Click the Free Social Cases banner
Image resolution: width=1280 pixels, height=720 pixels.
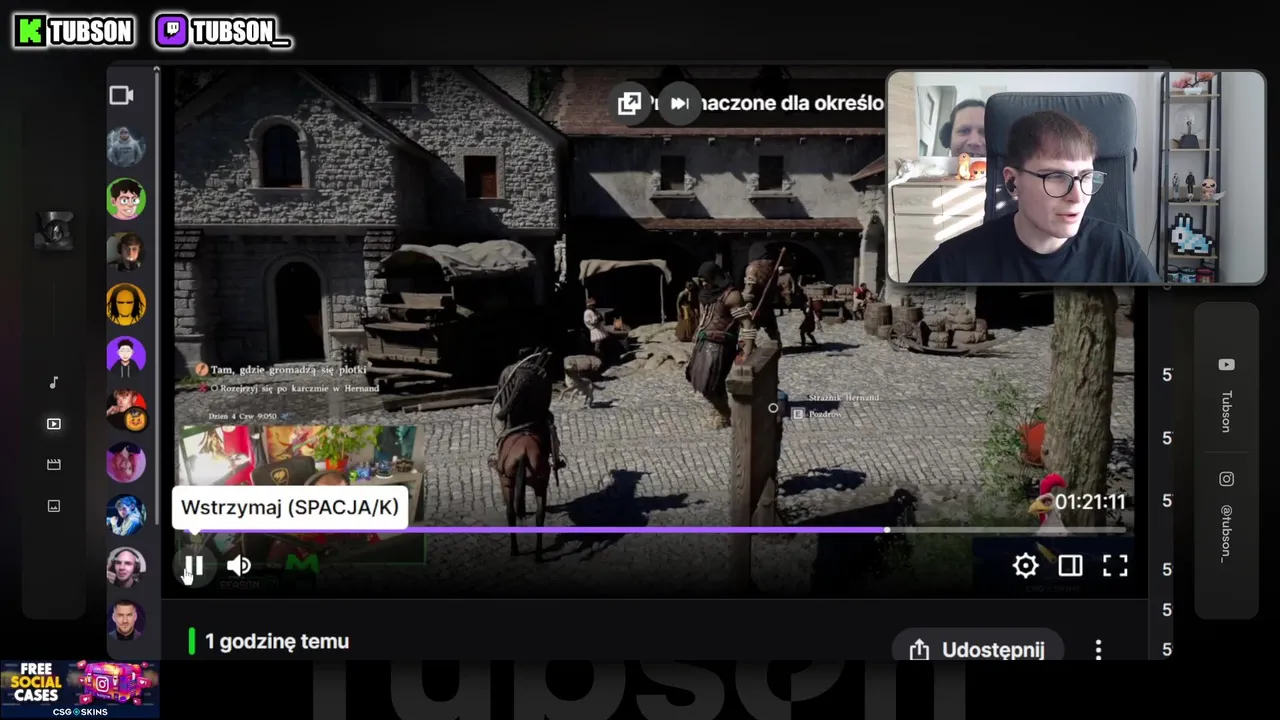pyautogui.click(x=79, y=690)
